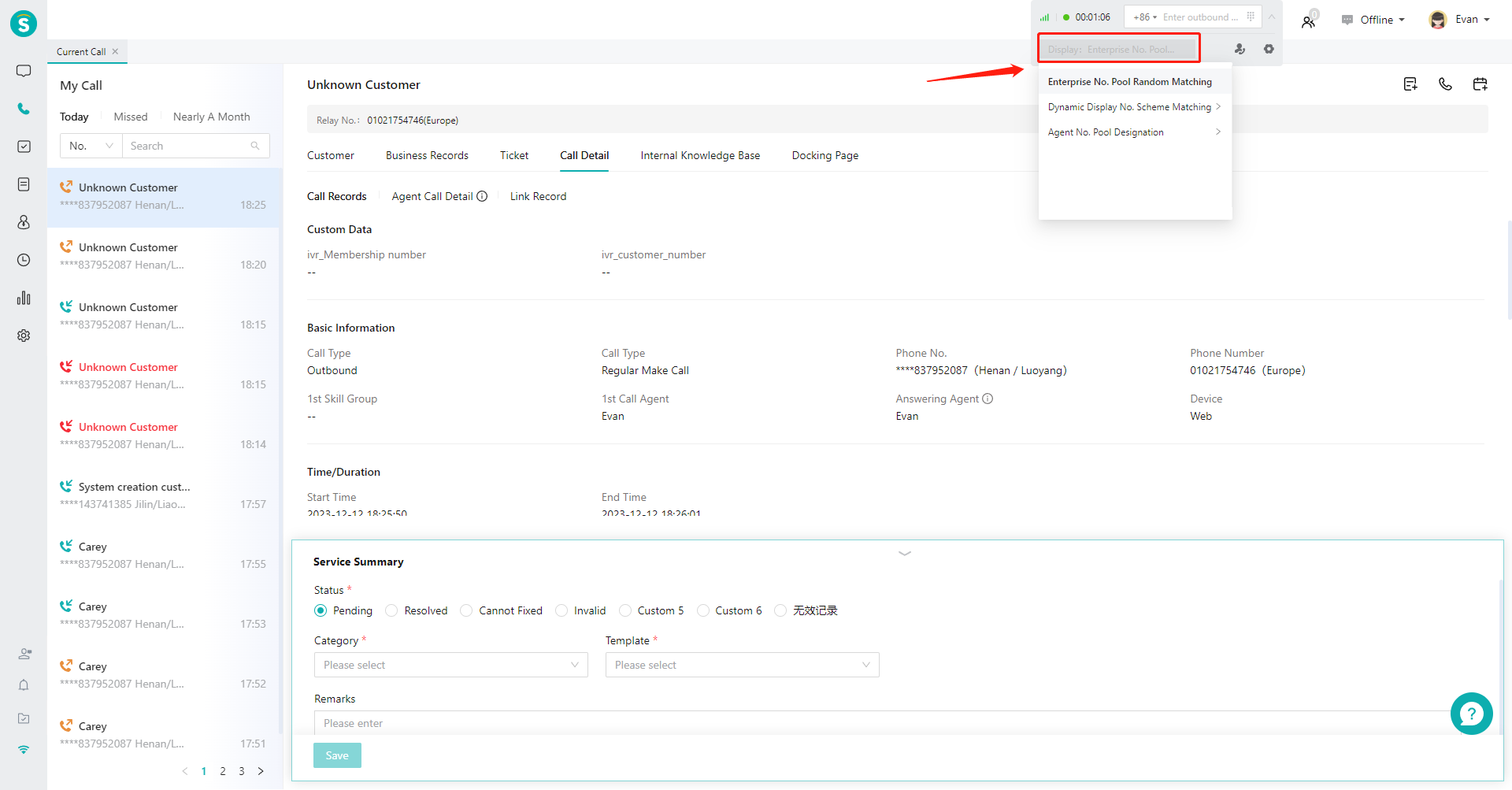Click the green S logo icon
1512x790 pixels.
24,24
